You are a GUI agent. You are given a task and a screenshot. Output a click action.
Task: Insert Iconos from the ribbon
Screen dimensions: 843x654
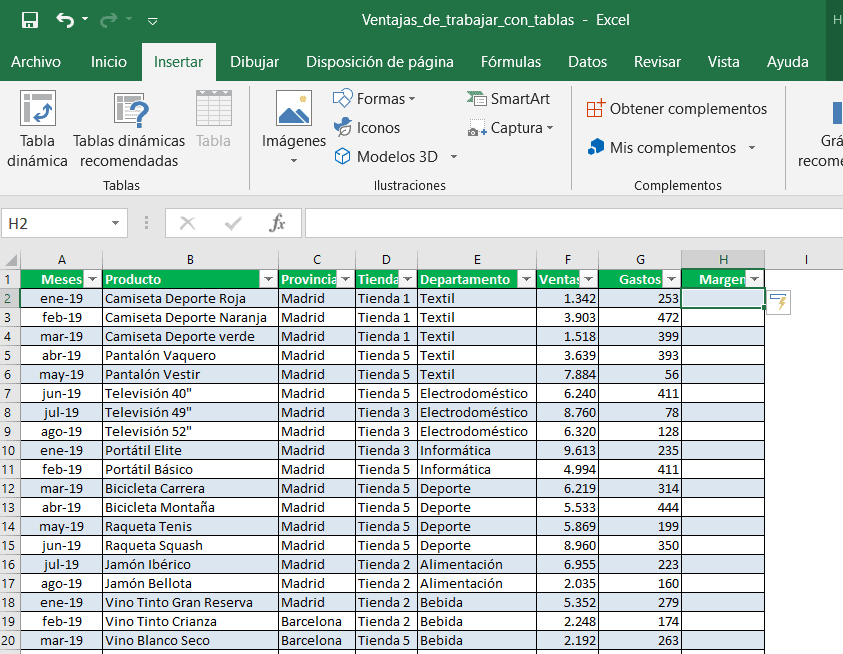[367, 128]
